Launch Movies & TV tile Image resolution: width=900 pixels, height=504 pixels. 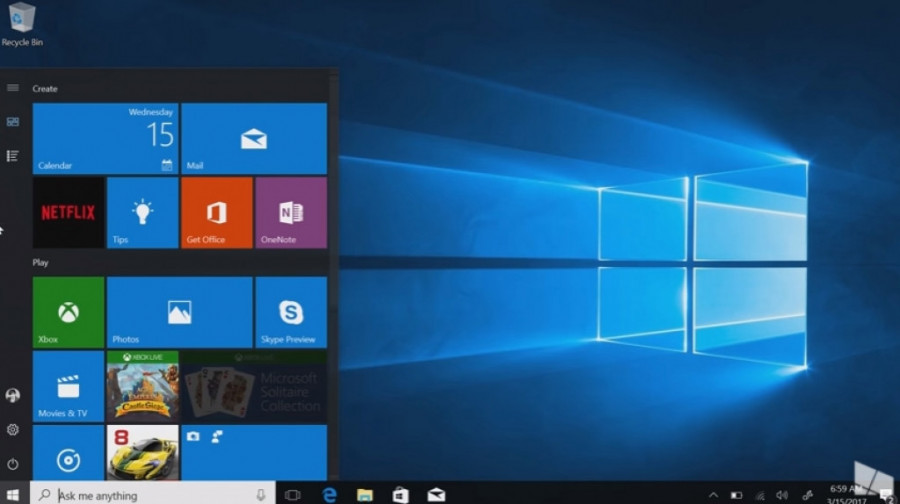(68, 386)
